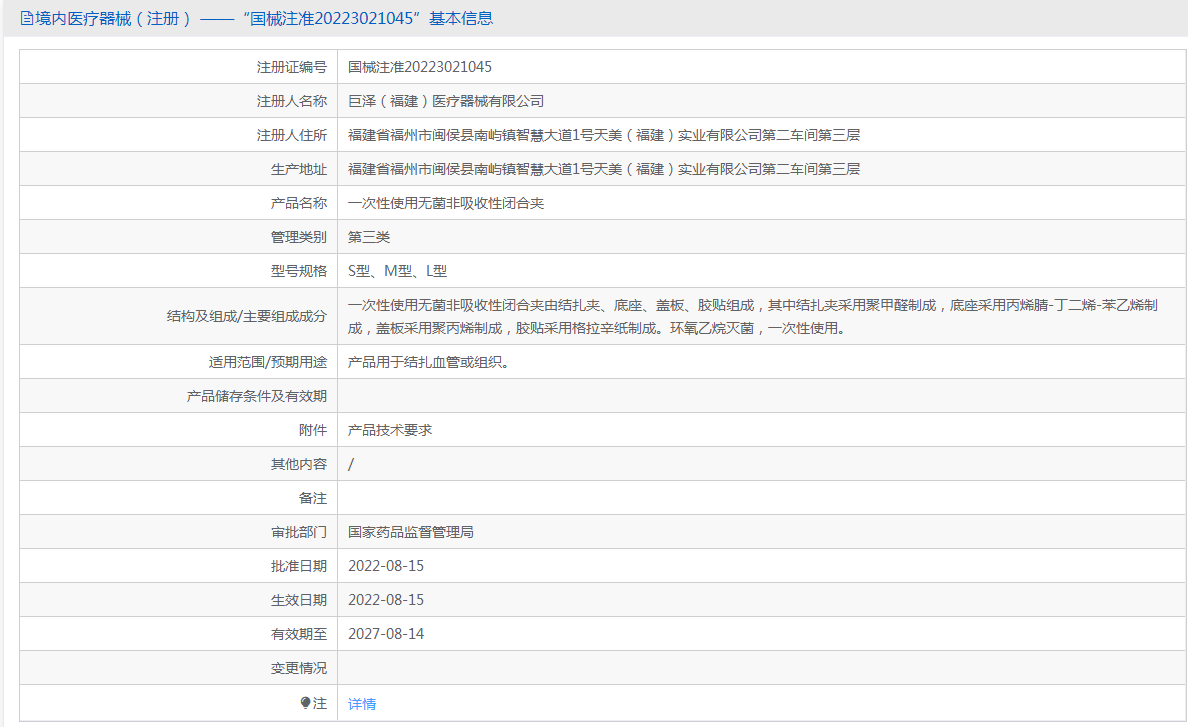Viewport: 1188px width, 727px height.
Task: Click registrant name 巨泽(福建)医疗器械有限公司
Action: [x=446, y=101]
